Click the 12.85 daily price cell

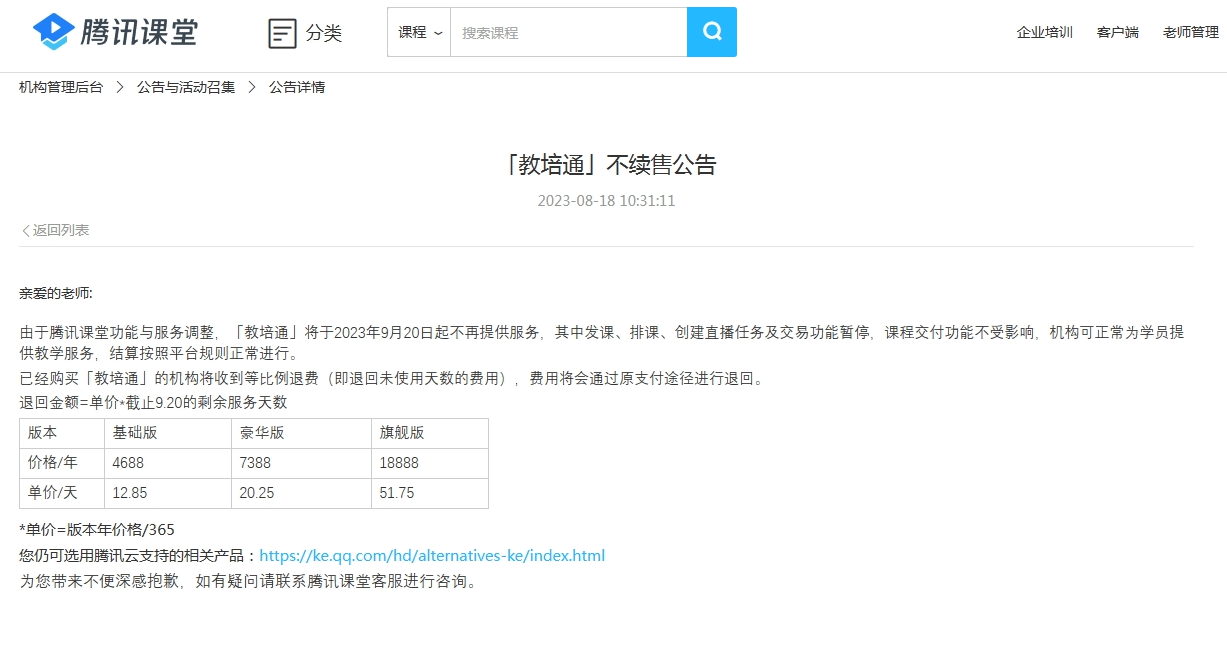coord(168,493)
